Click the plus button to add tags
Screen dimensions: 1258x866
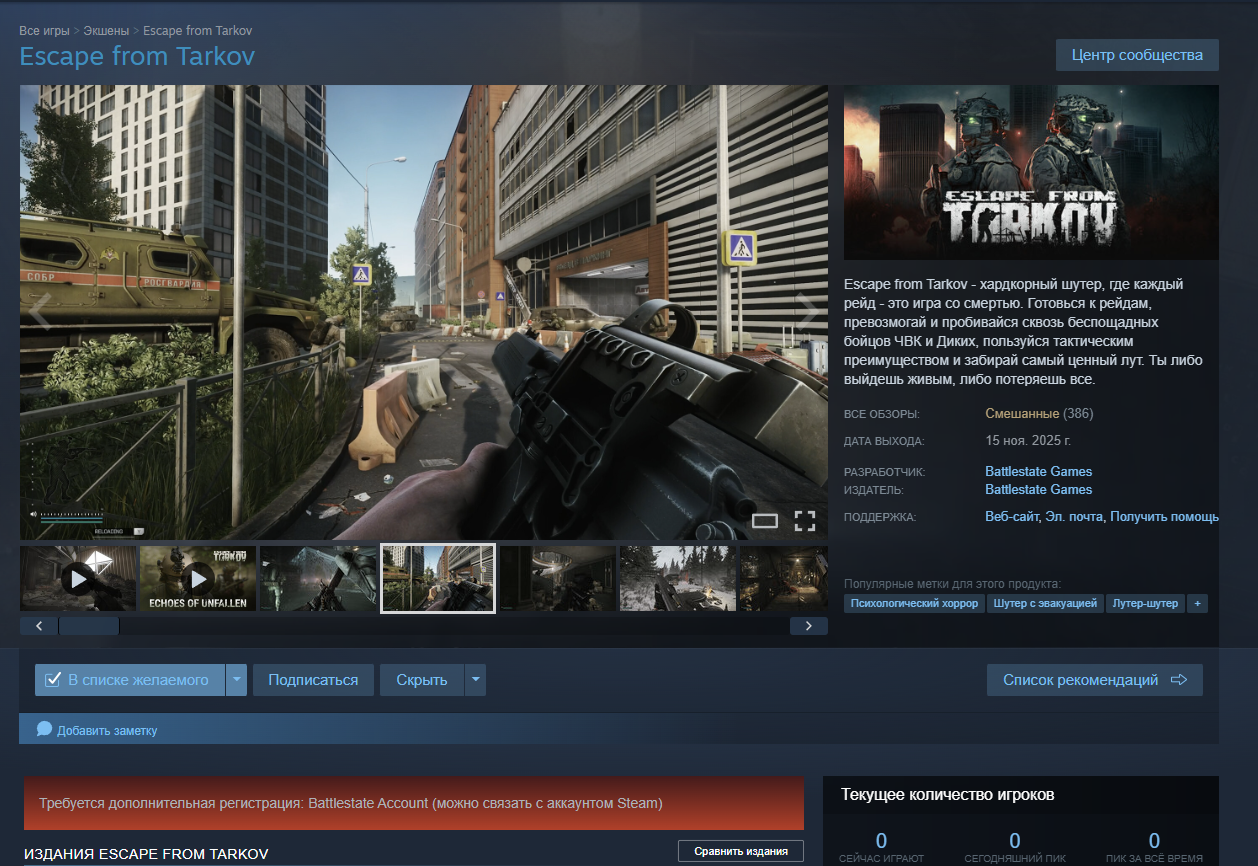(1197, 603)
